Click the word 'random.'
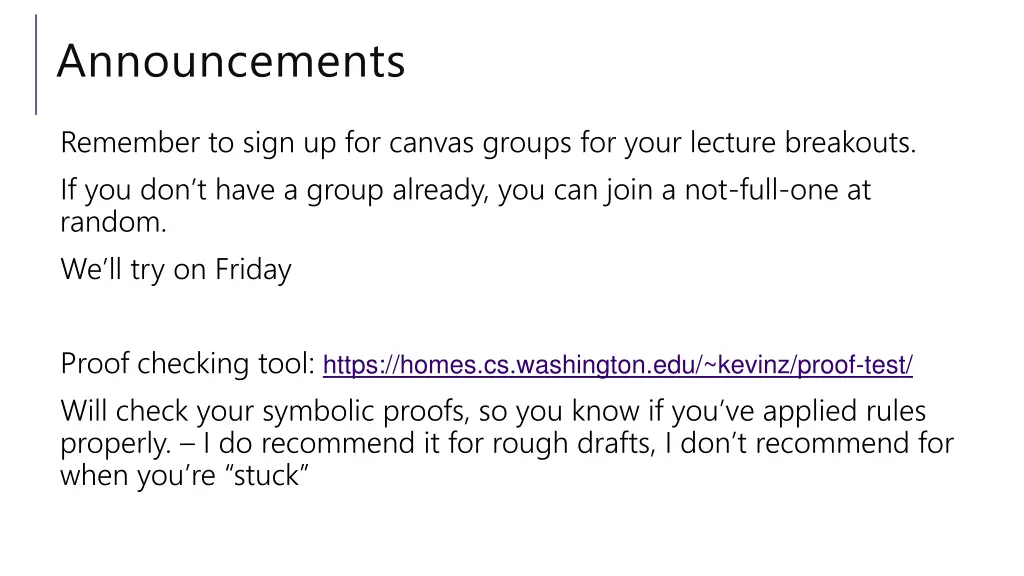Screen dimensions: 1024x576 [x=114, y=223]
